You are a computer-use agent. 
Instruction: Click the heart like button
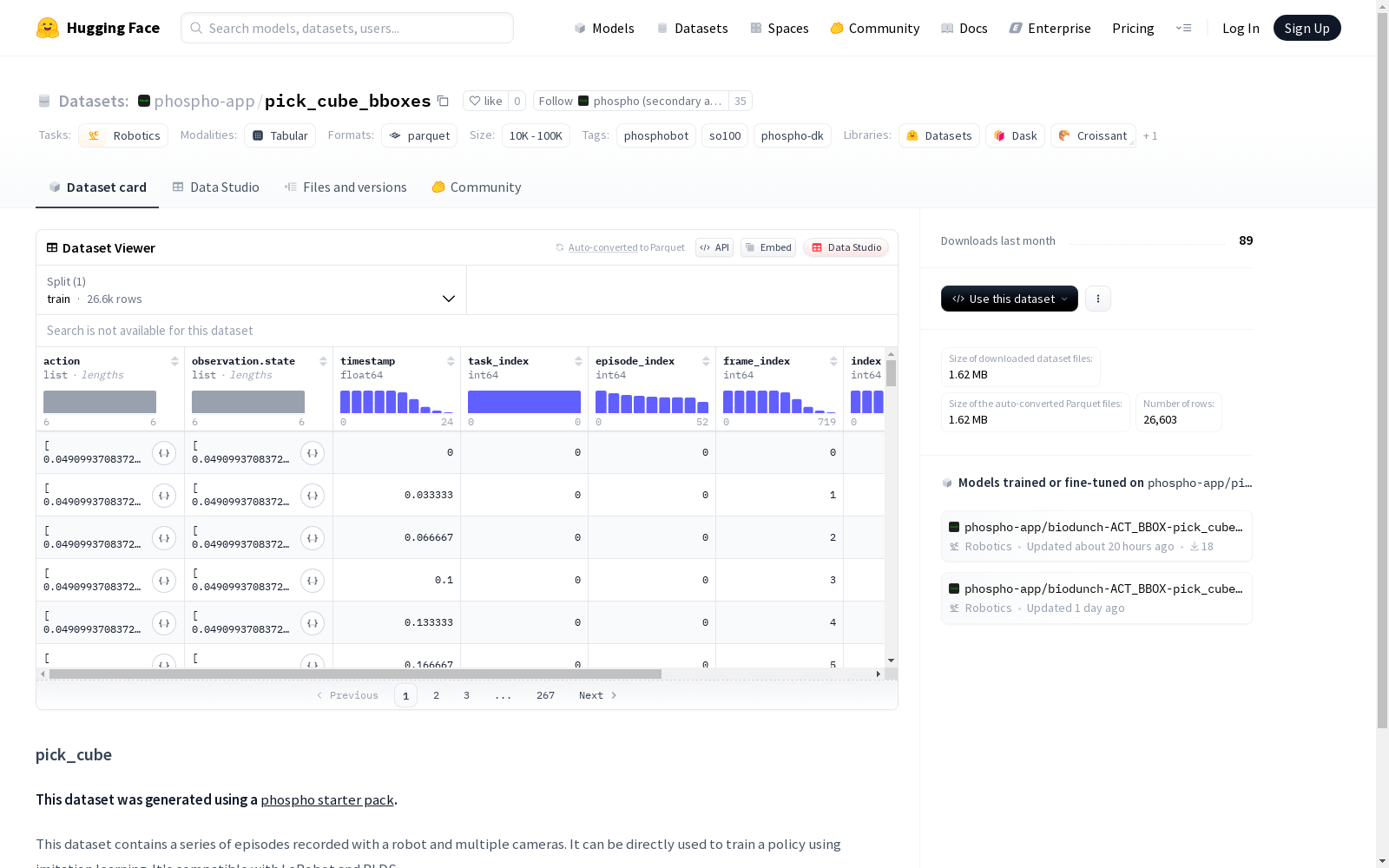(x=485, y=101)
